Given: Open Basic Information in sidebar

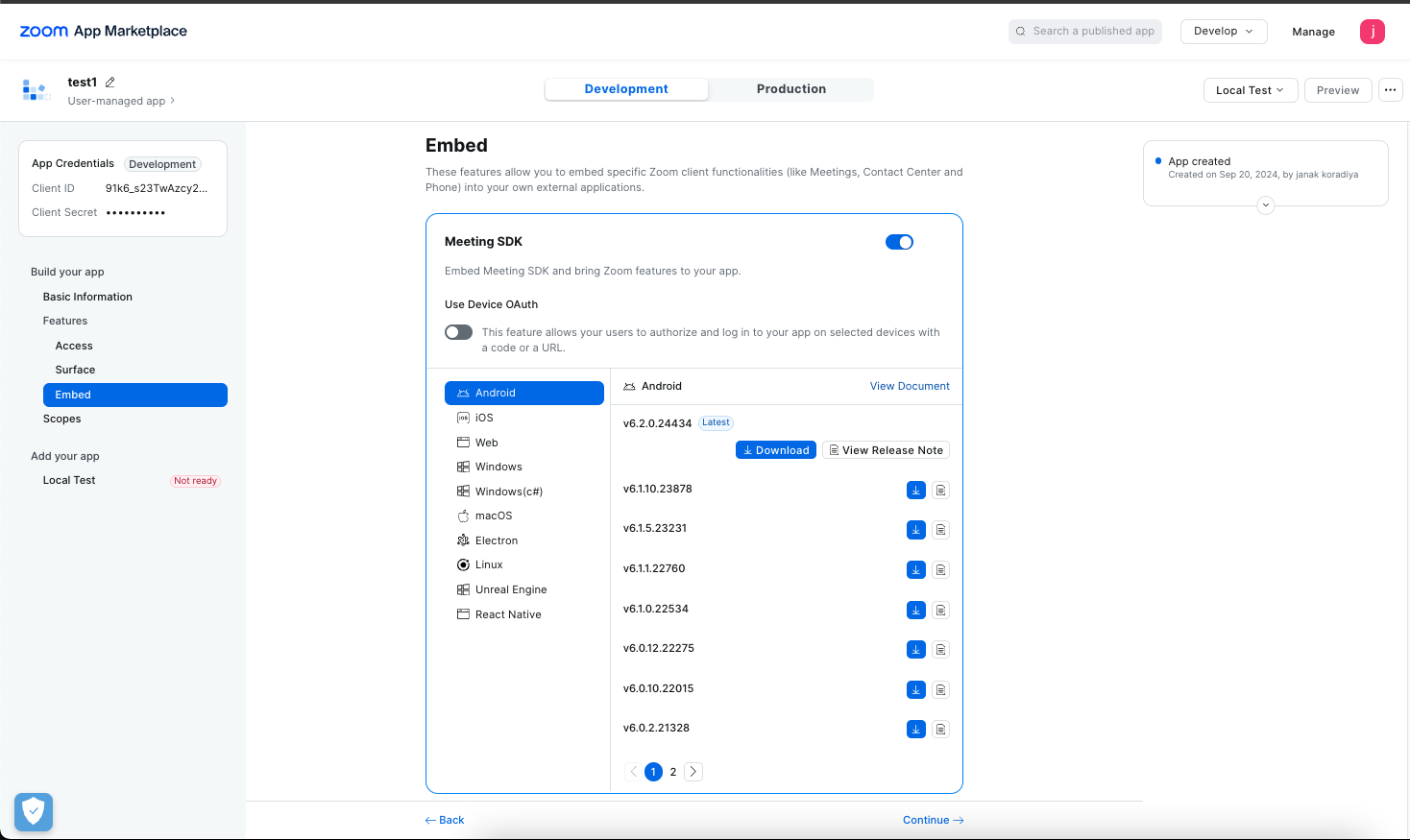Looking at the screenshot, I should click(x=87, y=298).
